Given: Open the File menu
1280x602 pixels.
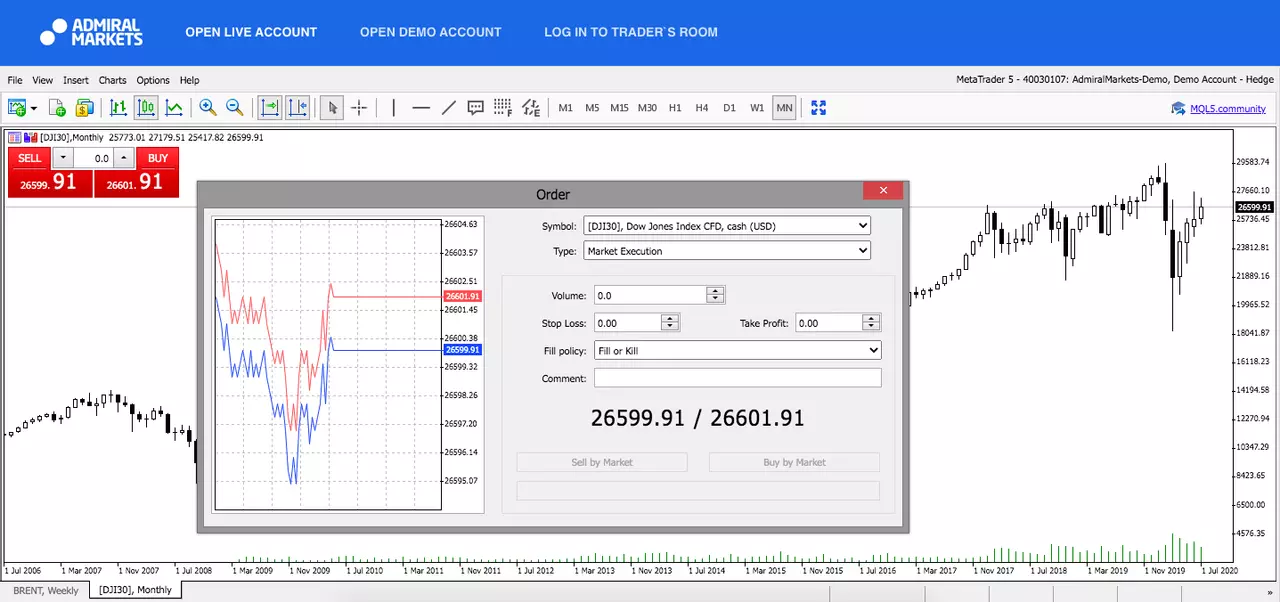Looking at the screenshot, I should (x=15, y=80).
